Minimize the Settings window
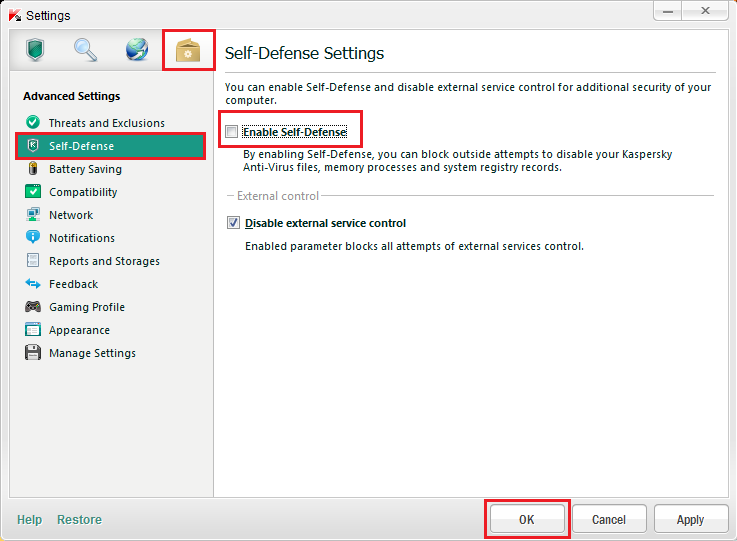 (668, 11)
